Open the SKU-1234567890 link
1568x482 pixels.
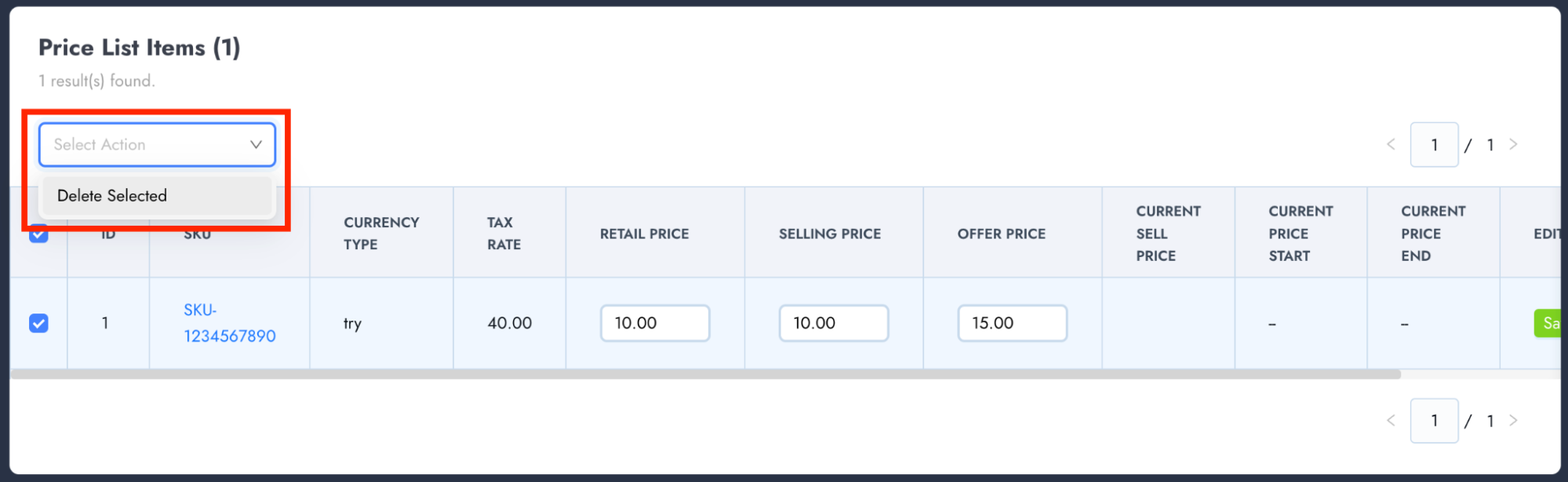click(229, 323)
